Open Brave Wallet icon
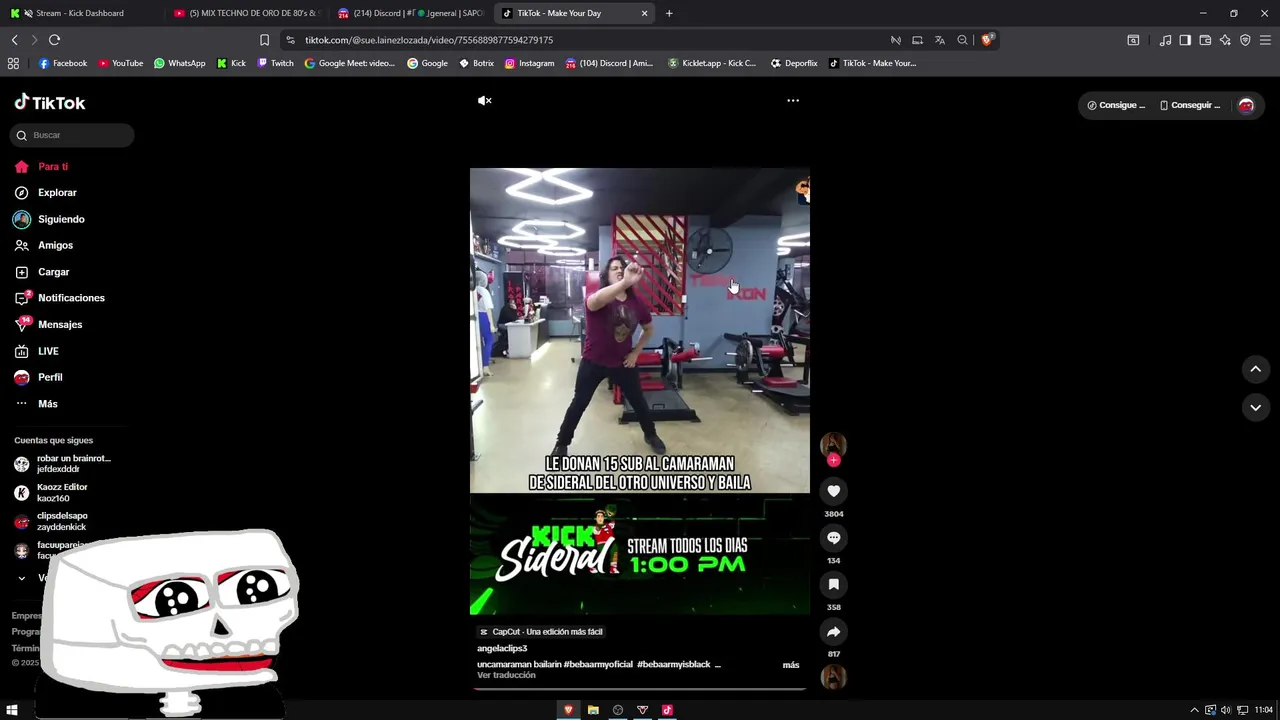The height and width of the screenshot is (720, 1280). click(1205, 40)
